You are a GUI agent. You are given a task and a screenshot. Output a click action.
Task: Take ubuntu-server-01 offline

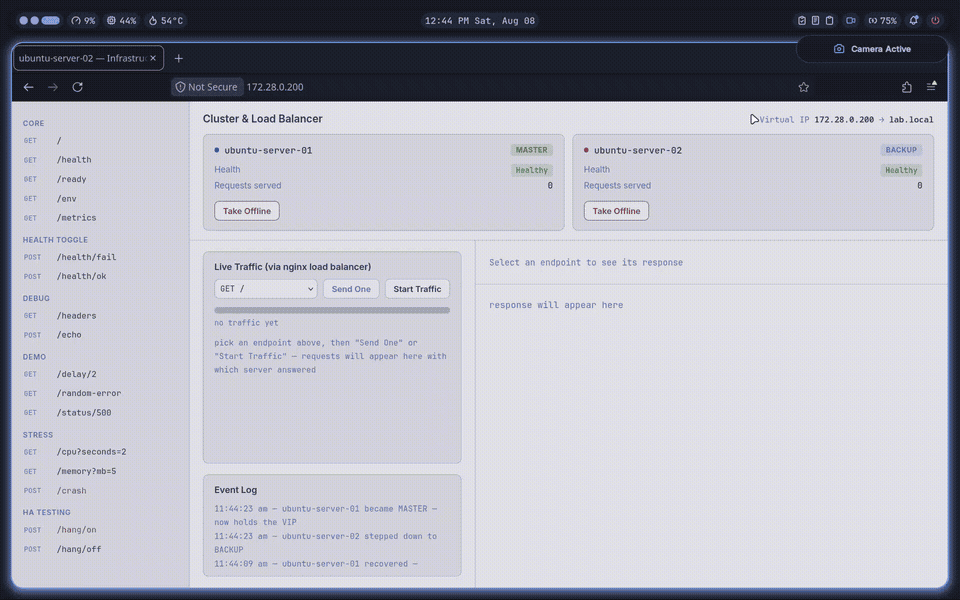pyautogui.click(x=247, y=211)
